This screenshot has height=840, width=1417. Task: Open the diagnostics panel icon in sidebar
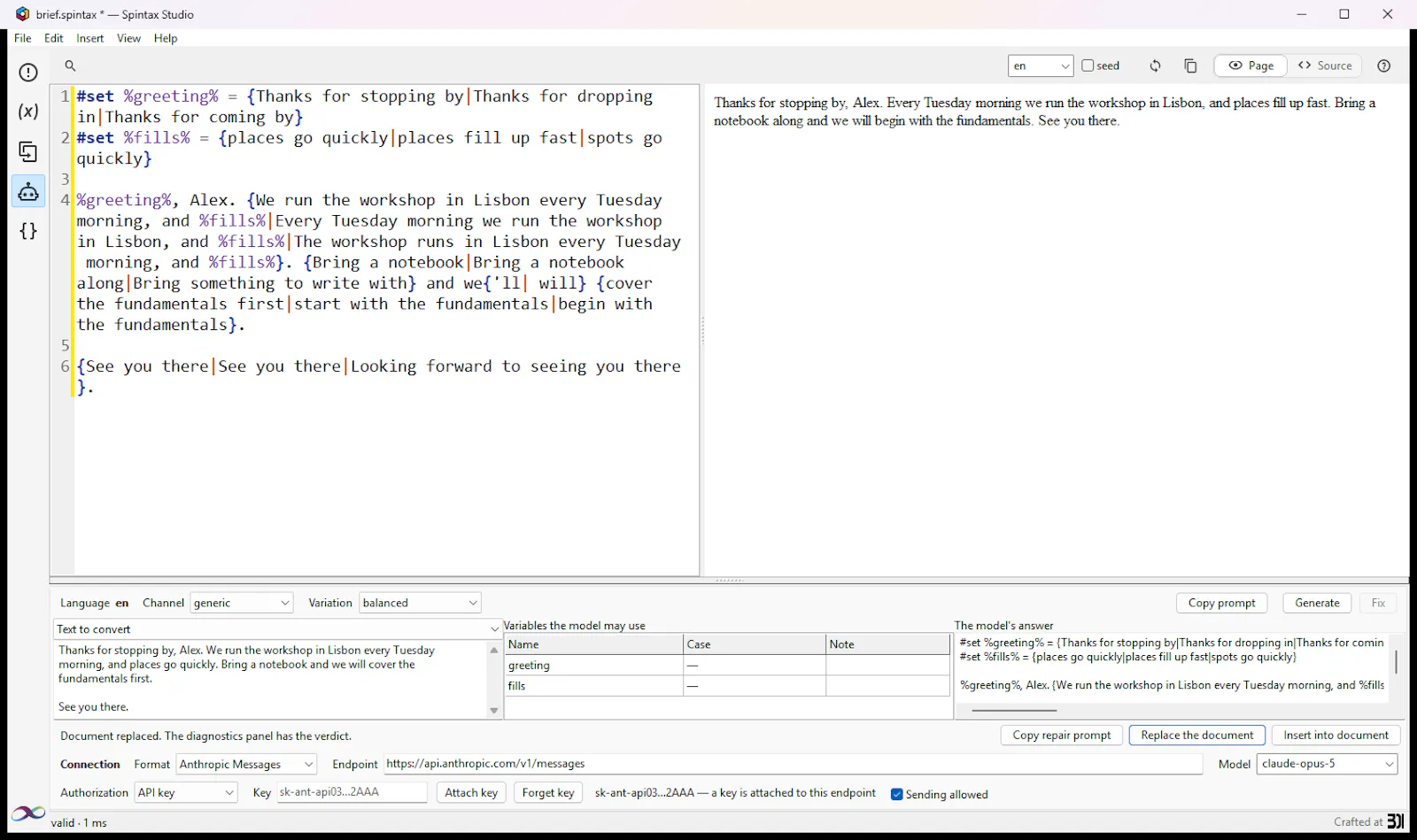click(x=28, y=73)
